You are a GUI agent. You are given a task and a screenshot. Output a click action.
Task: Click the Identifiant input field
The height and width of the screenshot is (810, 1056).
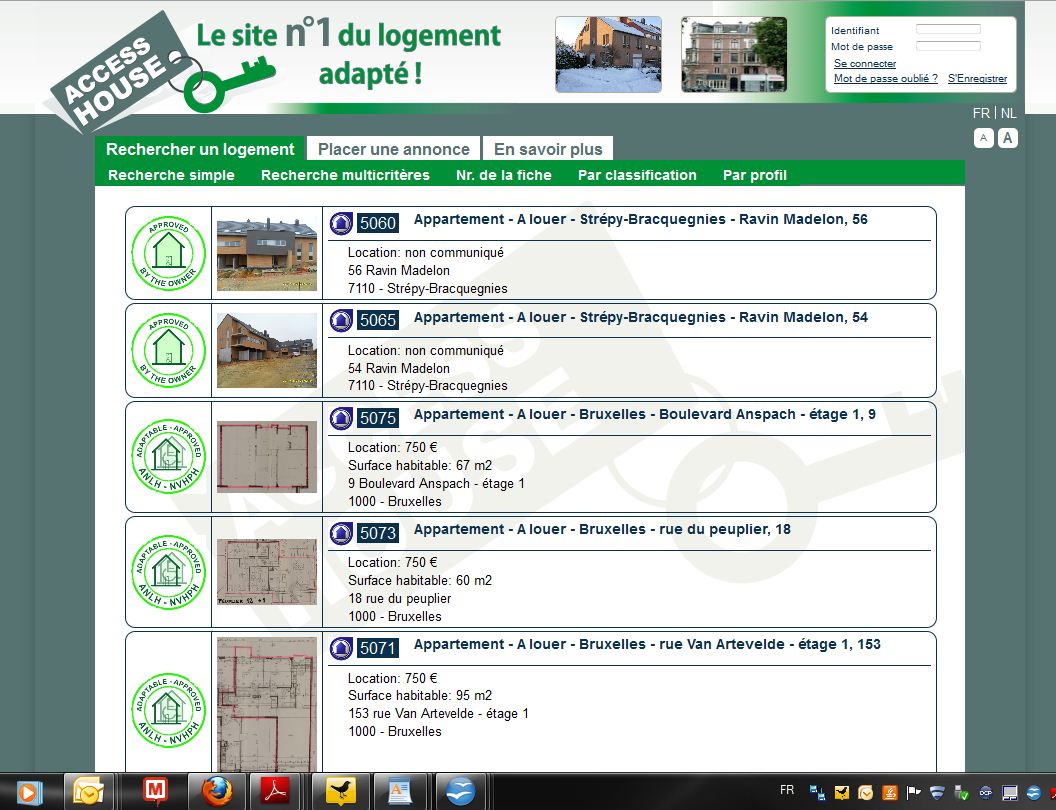948,30
